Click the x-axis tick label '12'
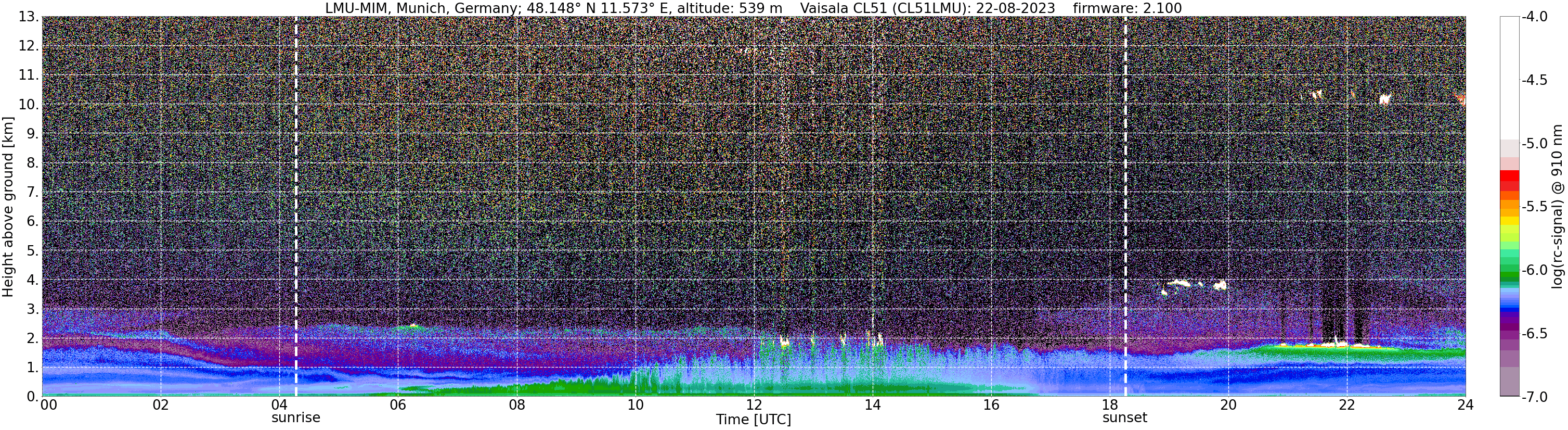Image resolution: width=1568 pixels, height=430 pixels. (x=754, y=405)
